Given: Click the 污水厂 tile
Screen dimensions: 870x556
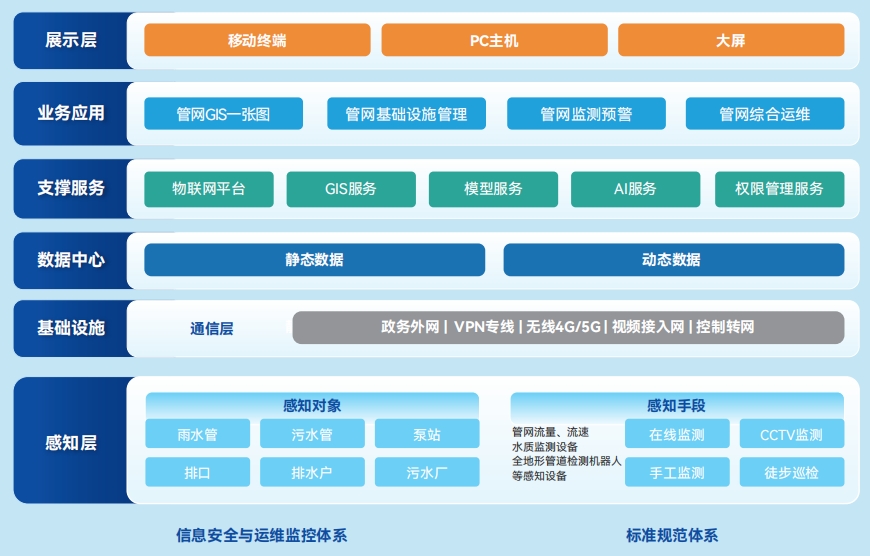Looking at the screenshot, I should point(427,472).
